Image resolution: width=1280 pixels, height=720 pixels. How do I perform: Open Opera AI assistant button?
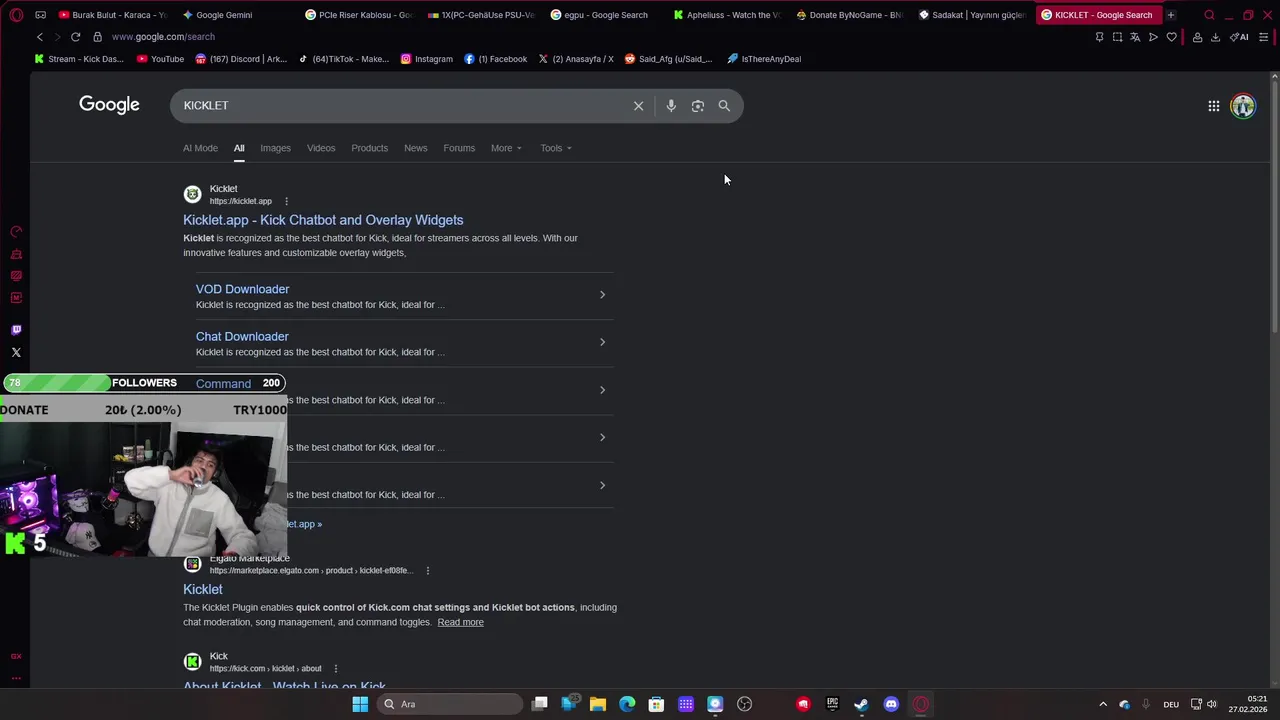[1239, 37]
